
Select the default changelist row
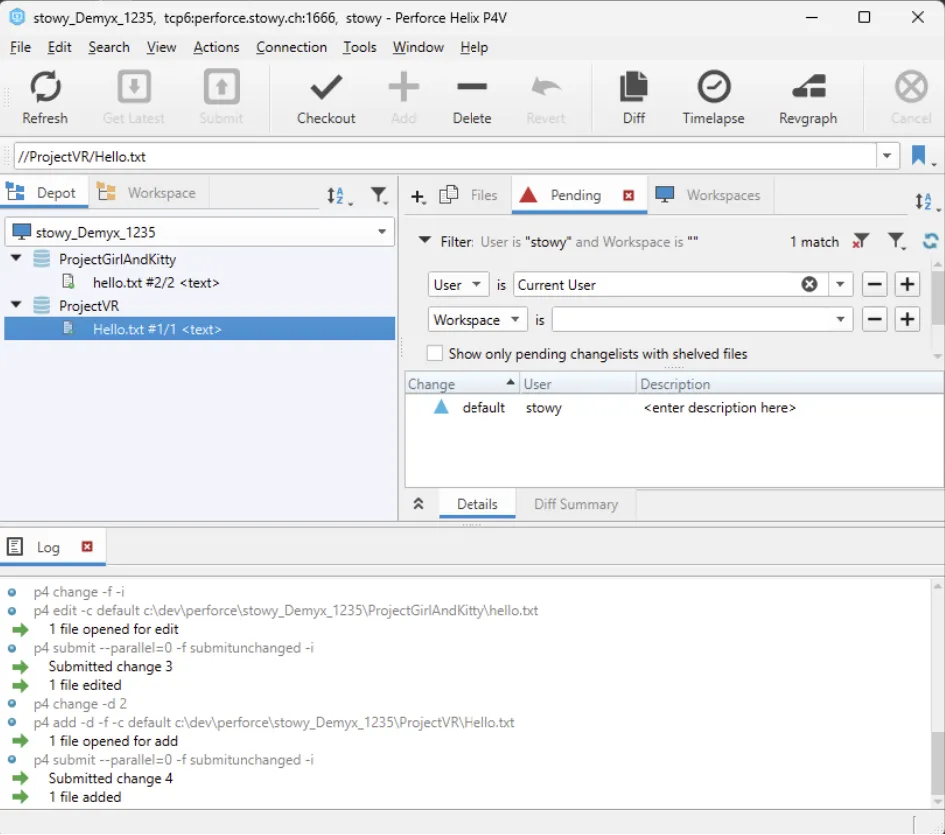click(674, 408)
